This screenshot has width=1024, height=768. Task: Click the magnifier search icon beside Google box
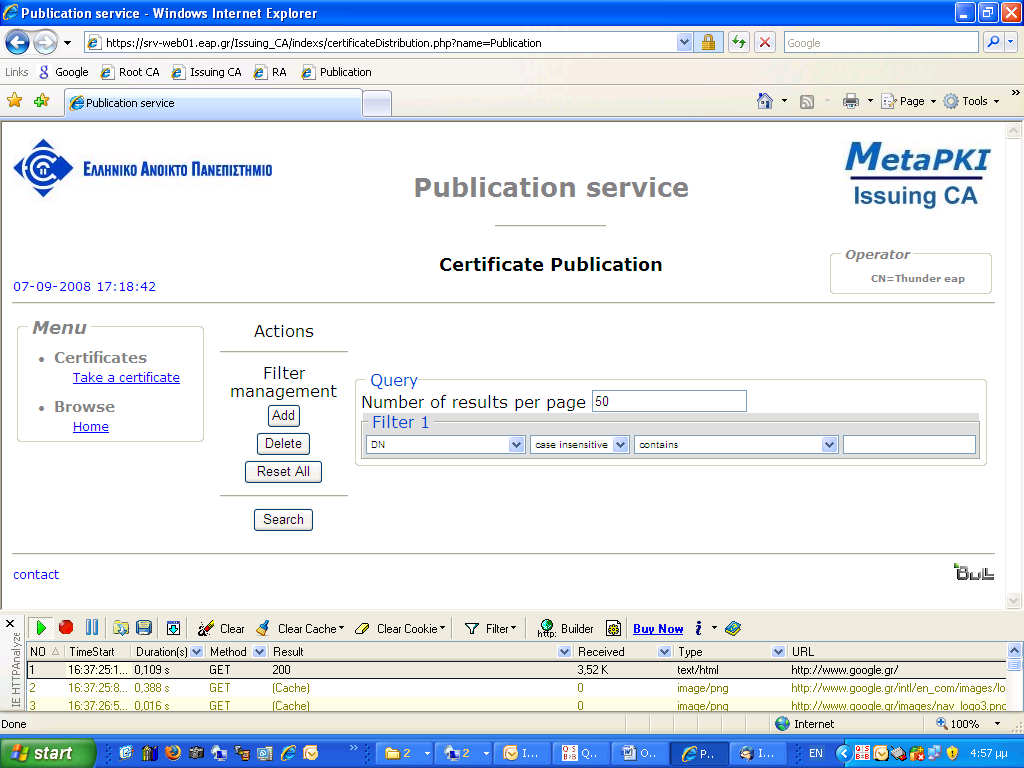tap(993, 42)
